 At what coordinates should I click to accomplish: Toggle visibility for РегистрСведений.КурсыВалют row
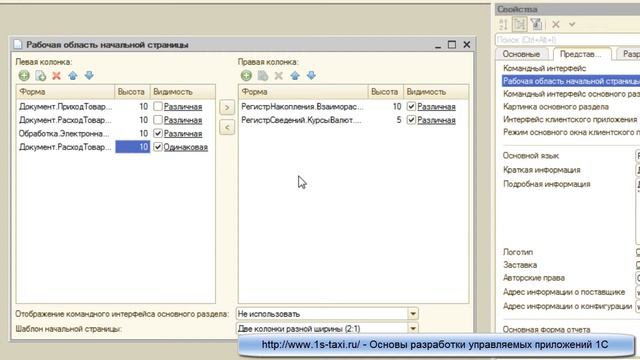coord(411,120)
